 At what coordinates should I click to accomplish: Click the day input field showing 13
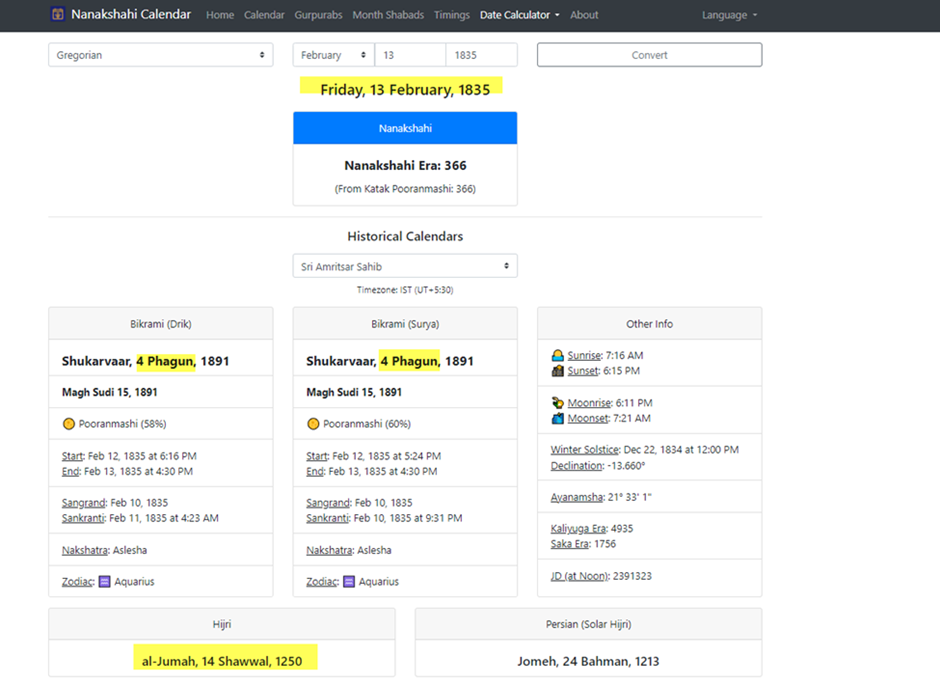coord(410,55)
